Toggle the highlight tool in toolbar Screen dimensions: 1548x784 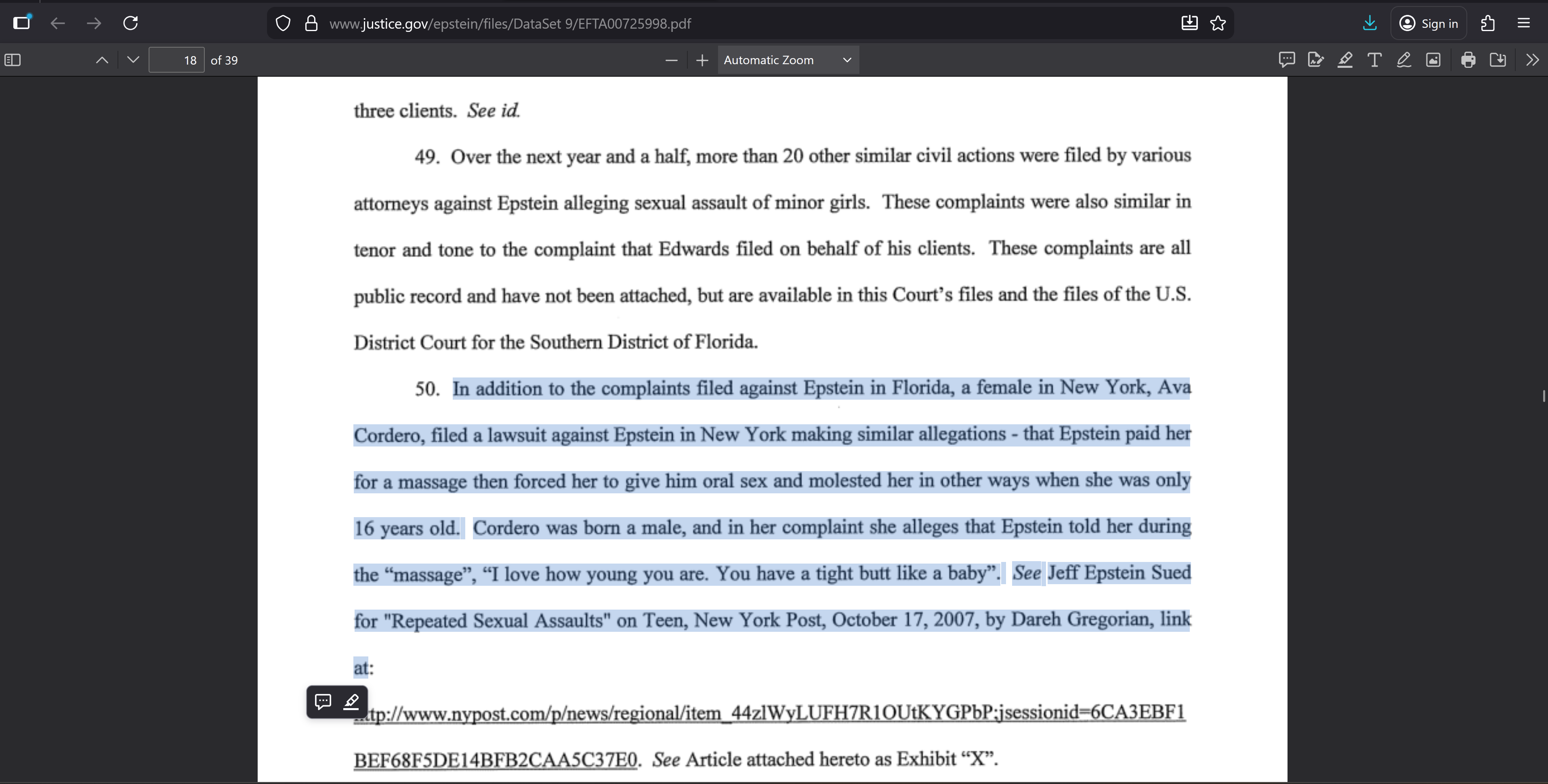1345,60
